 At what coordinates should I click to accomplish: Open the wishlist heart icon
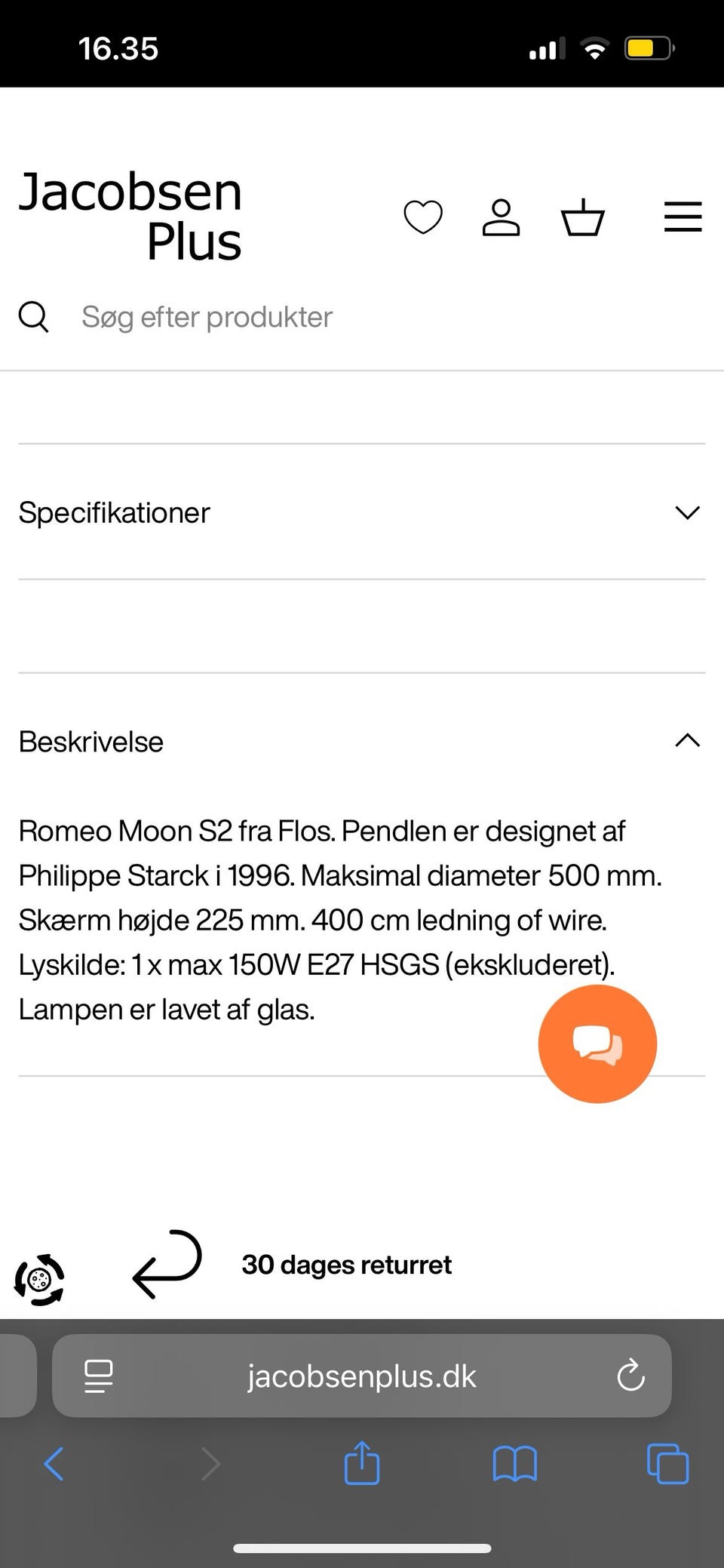click(423, 217)
